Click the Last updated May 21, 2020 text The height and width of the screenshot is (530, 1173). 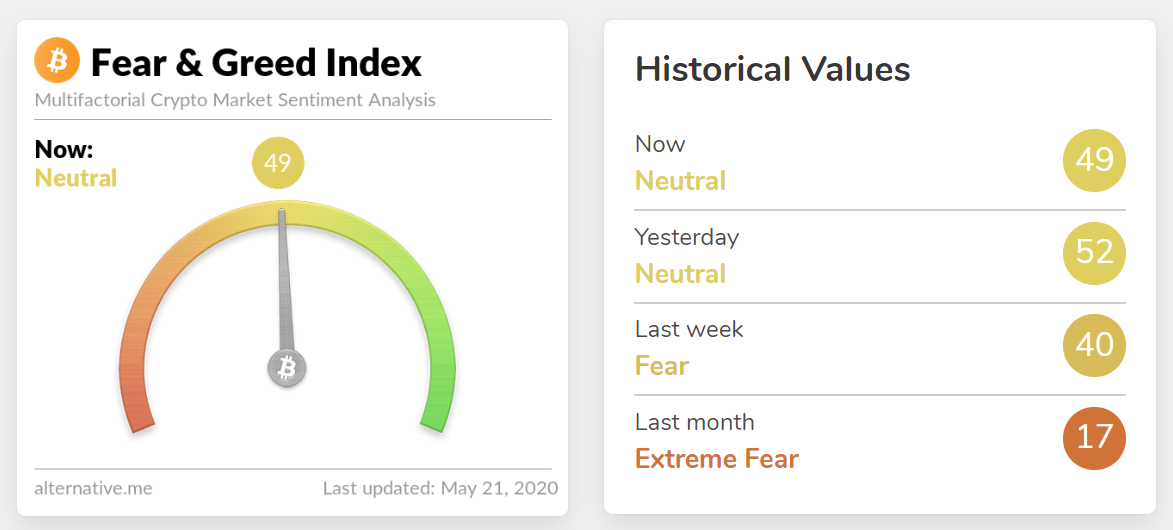[x=441, y=489]
